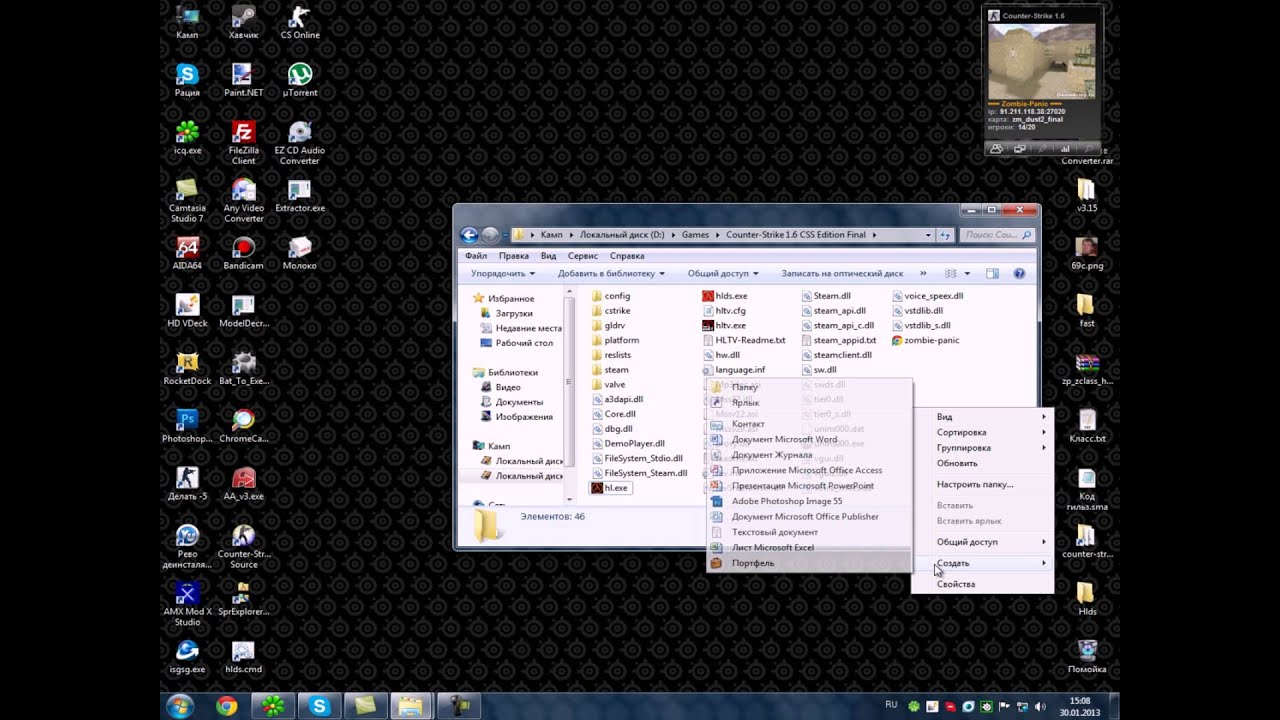The width and height of the screenshot is (1280, 720).
Task: Select the Extractor.exe desktop icon
Action: [299, 196]
